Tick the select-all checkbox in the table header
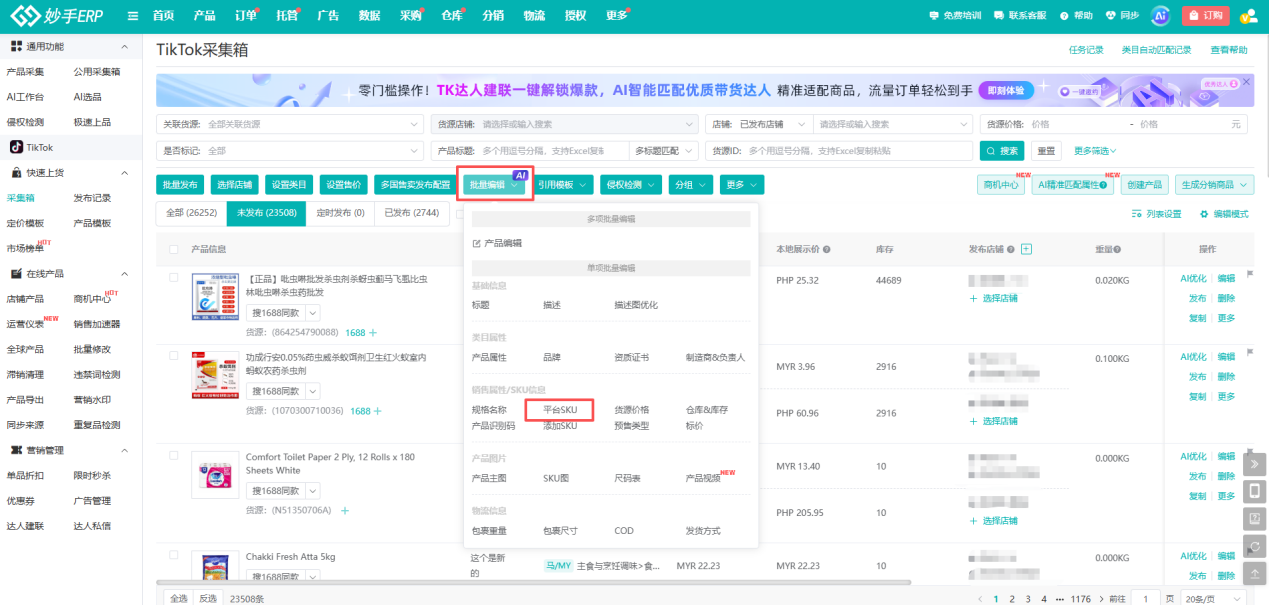 [174, 249]
